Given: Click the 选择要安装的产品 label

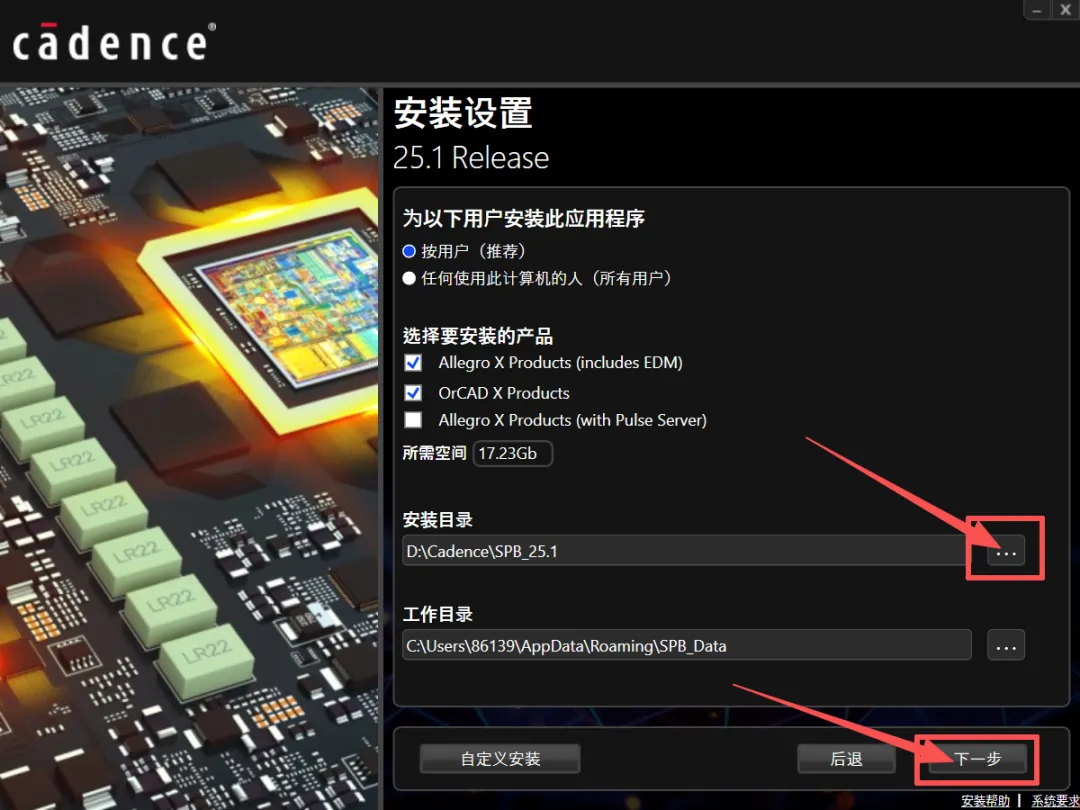Looking at the screenshot, I should click(x=477, y=336).
